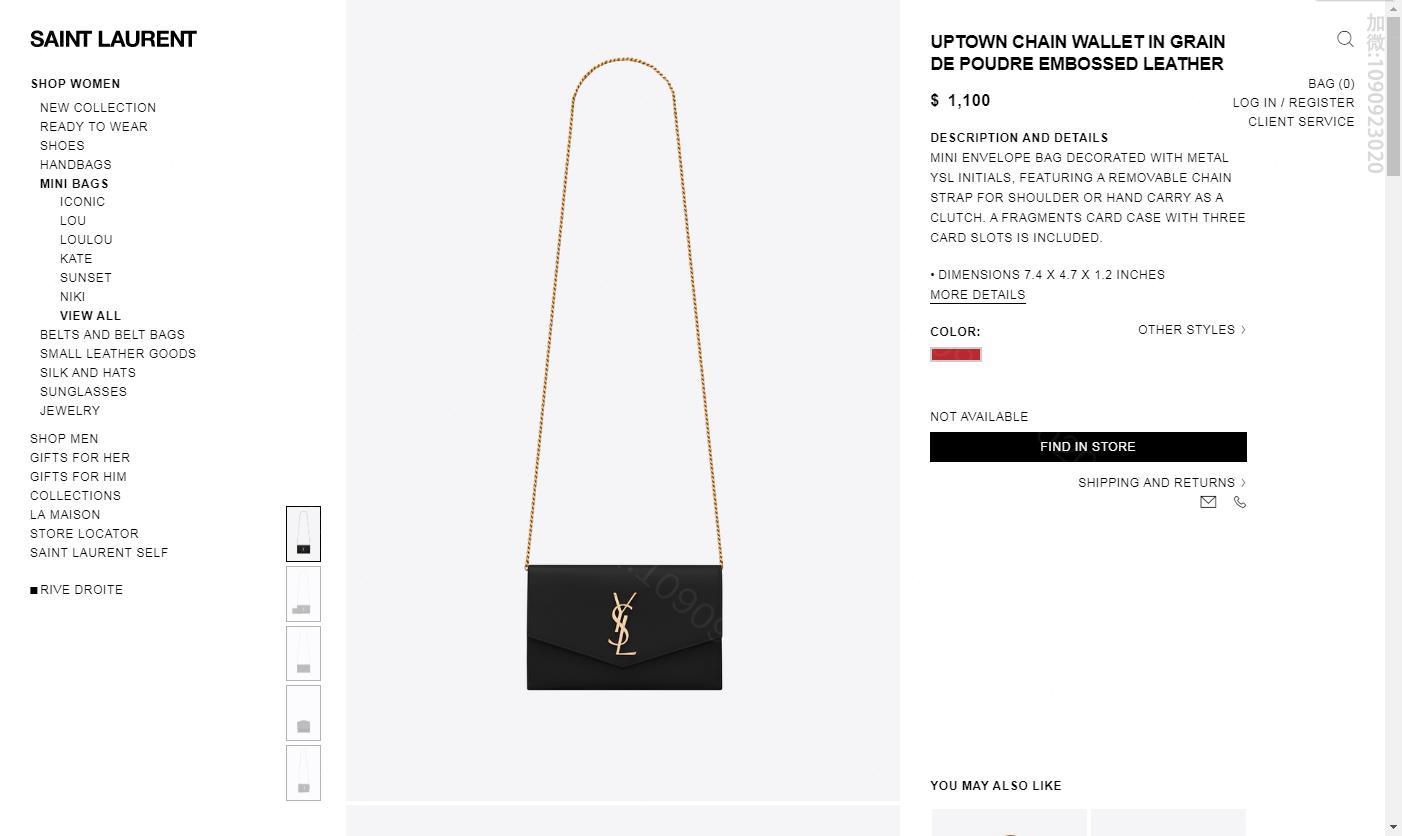
Task: Expand More Details link
Action: pos(977,295)
